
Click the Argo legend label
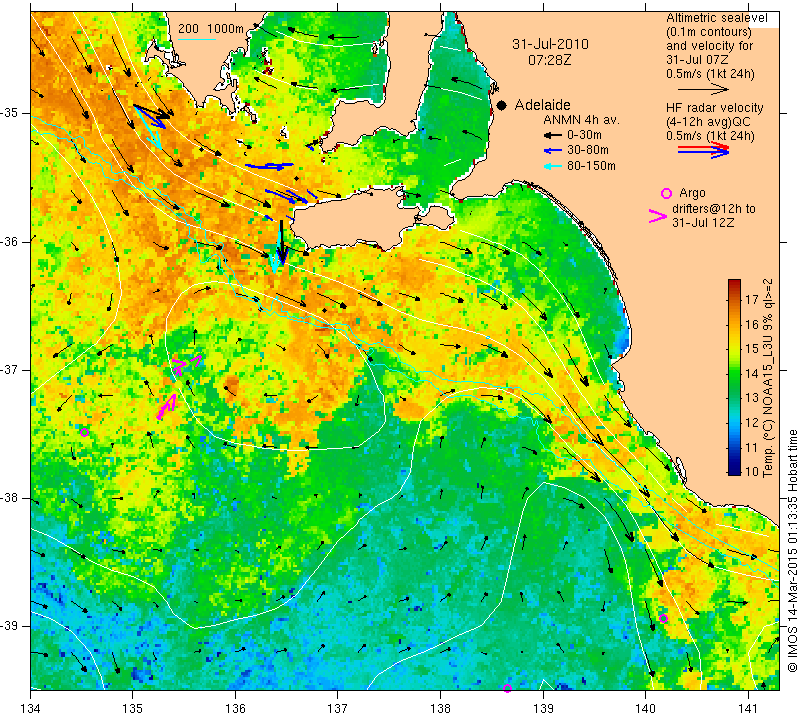[692, 193]
